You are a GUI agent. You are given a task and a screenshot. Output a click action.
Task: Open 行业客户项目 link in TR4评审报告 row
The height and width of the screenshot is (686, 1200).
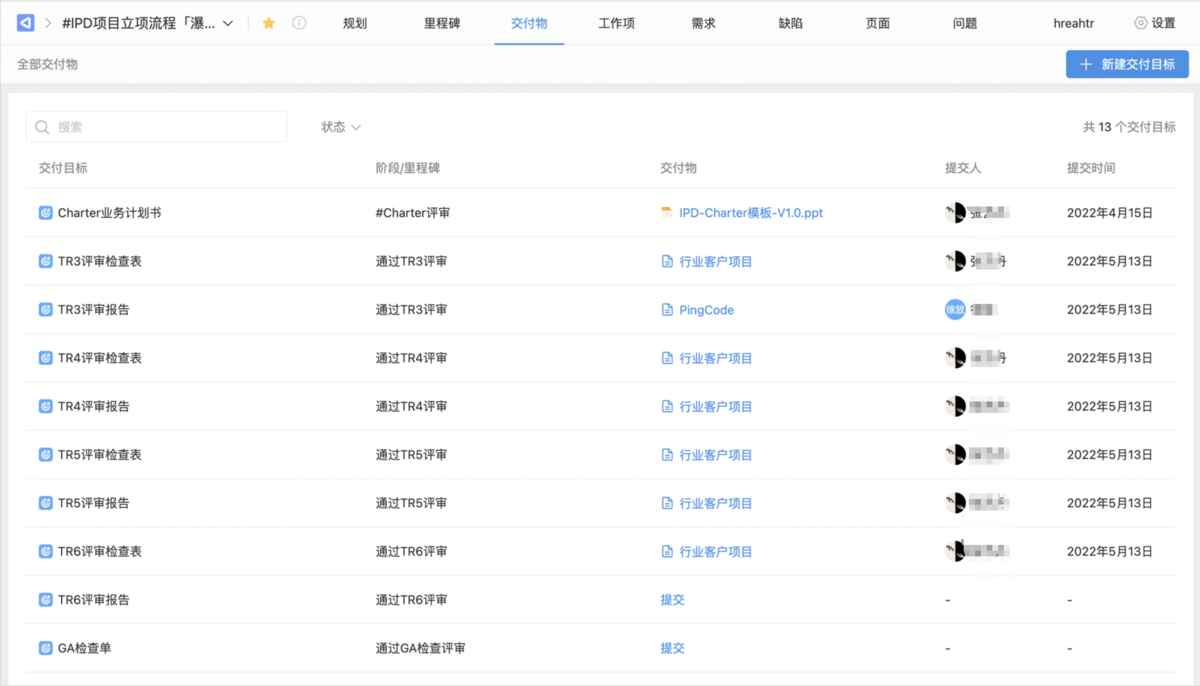click(x=716, y=406)
